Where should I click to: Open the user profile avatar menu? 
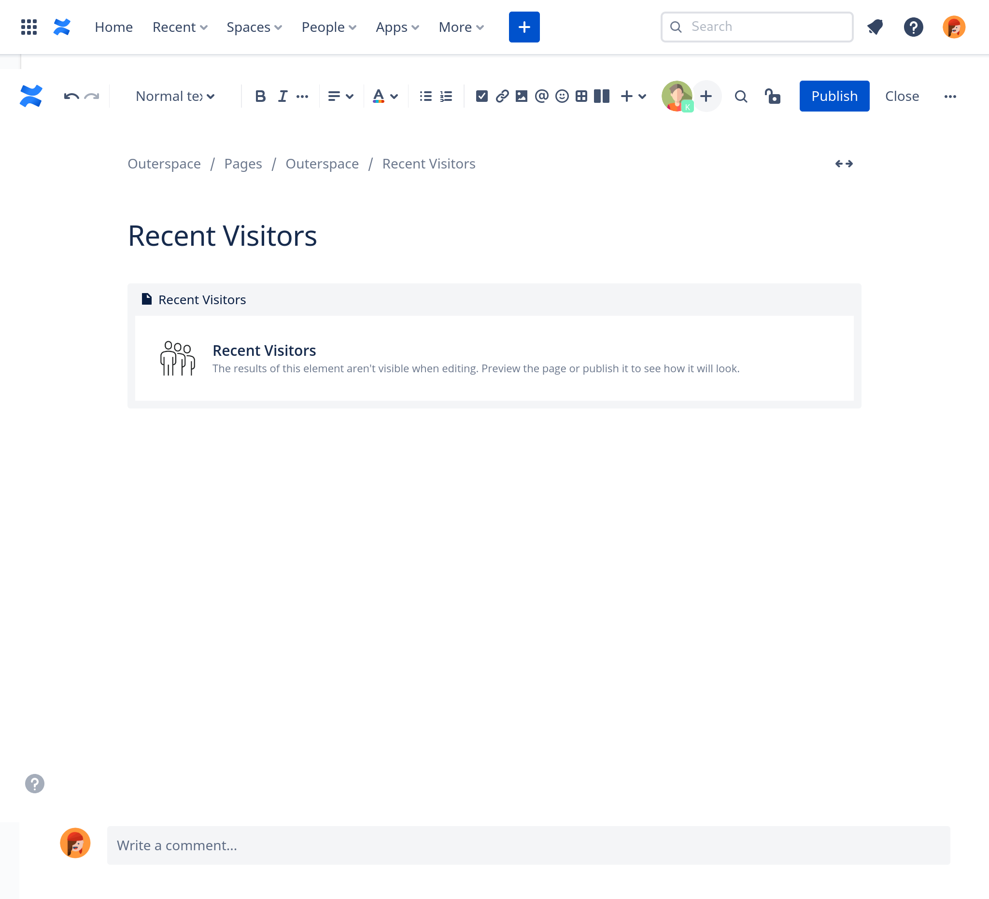coord(954,27)
